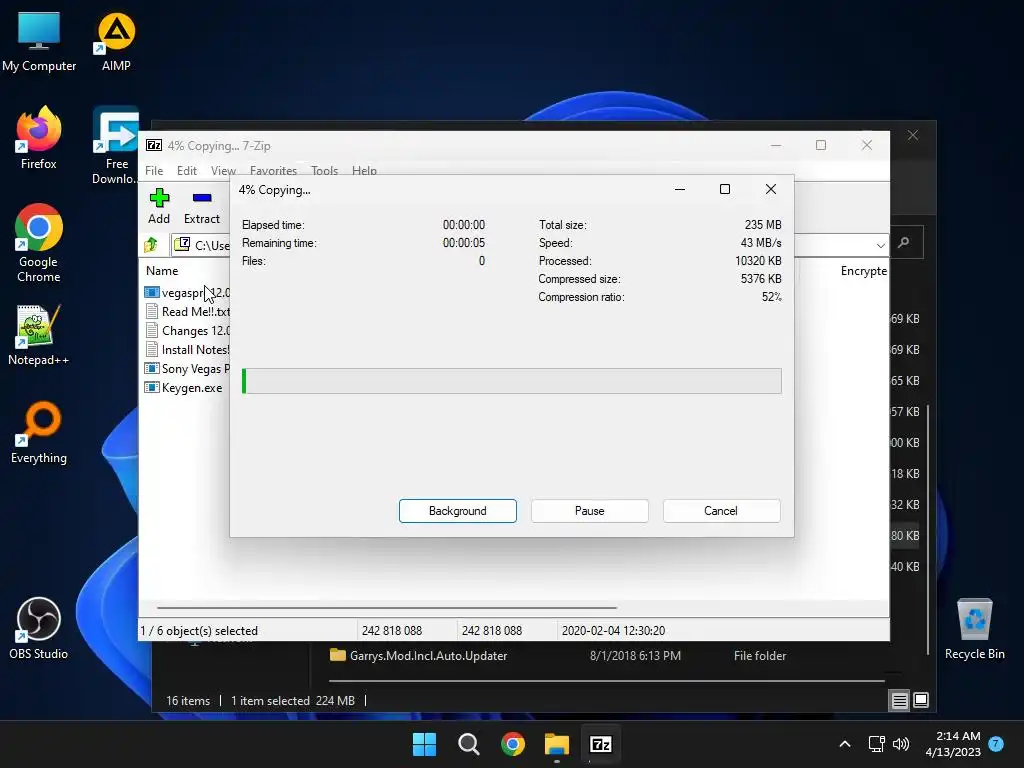
Task: Expand the 7-Zip address path dropdown
Action: 880,246
